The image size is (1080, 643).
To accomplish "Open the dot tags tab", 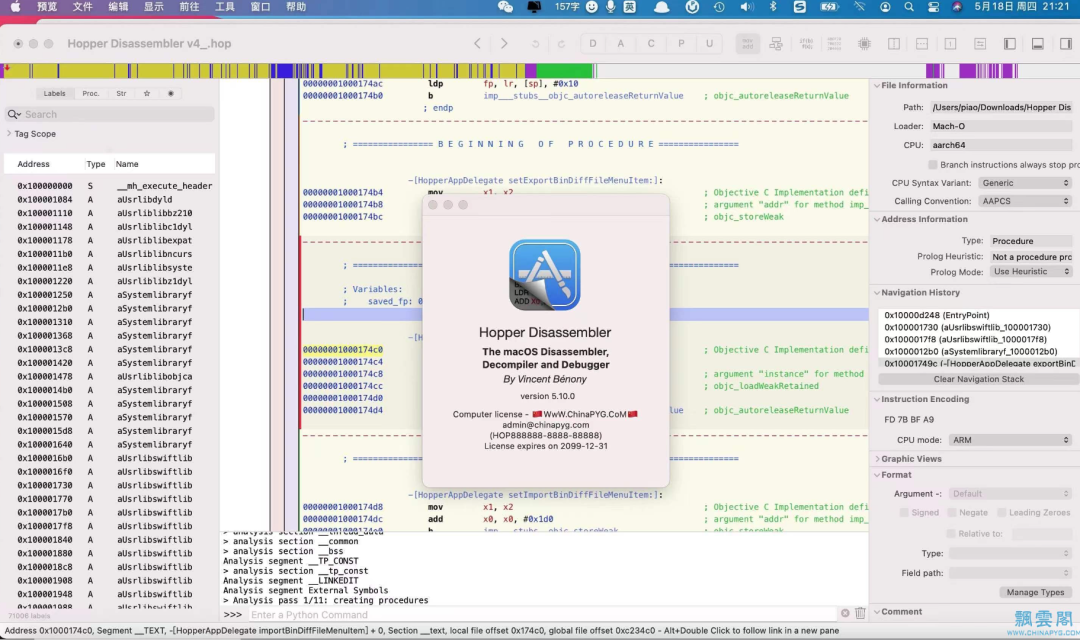I will [x=171, y=94].
